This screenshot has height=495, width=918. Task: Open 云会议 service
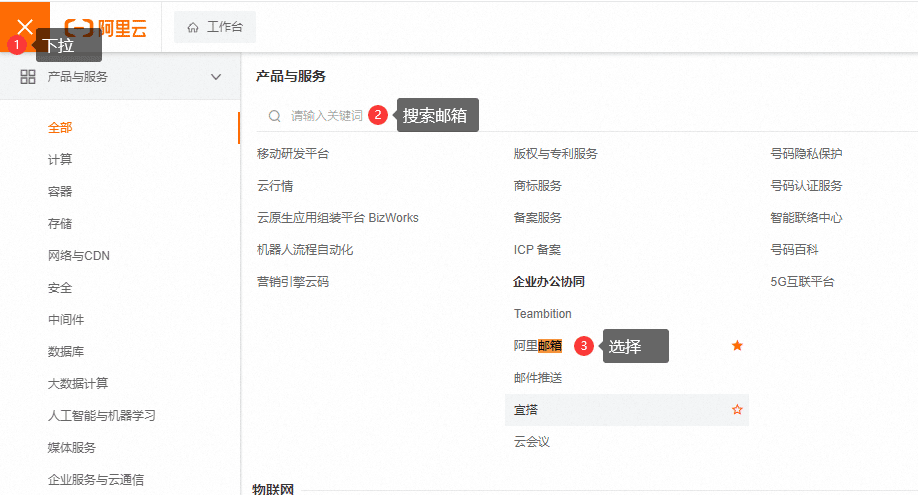(532, 442)
